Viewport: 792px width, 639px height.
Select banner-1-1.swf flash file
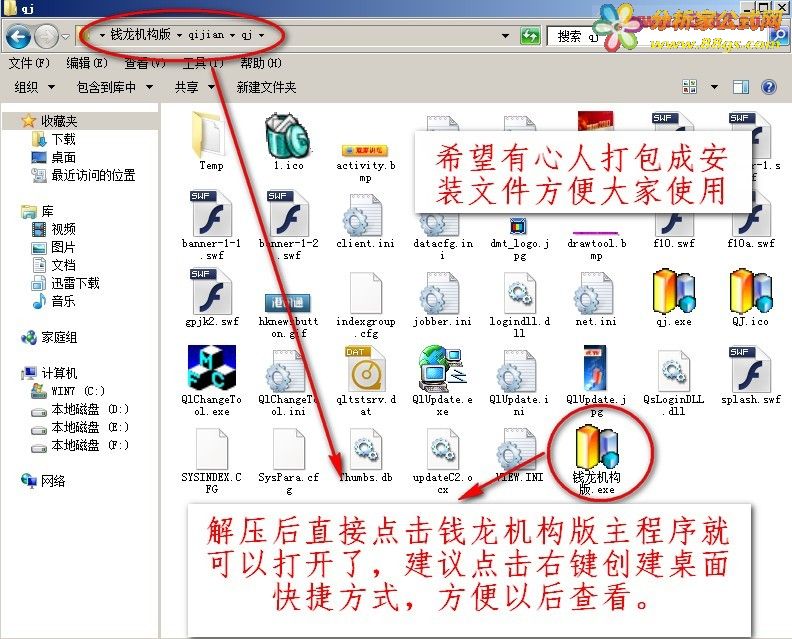[211, 225]
